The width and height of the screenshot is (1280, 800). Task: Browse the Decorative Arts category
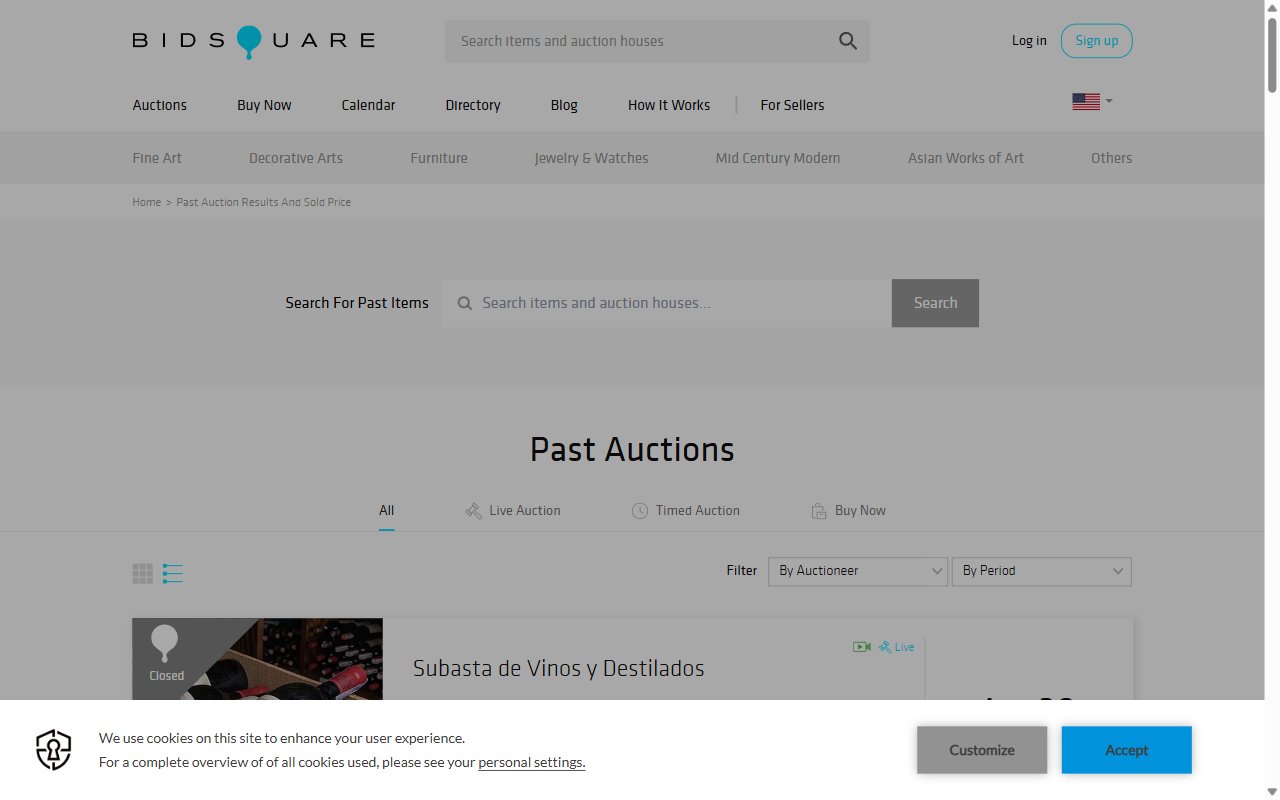(296, 158)
